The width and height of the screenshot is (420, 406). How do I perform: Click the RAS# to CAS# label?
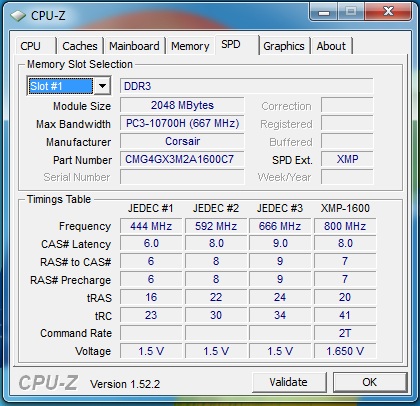[75, 262]
